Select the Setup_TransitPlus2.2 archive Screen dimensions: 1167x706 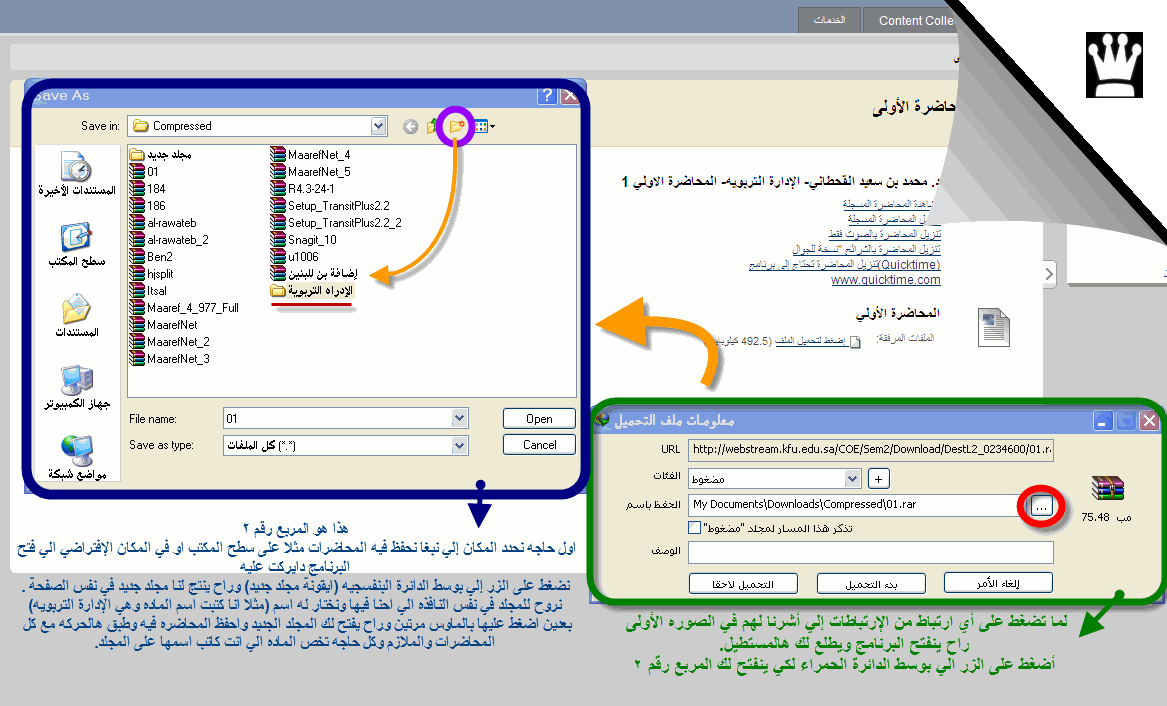tap(330, 206)
